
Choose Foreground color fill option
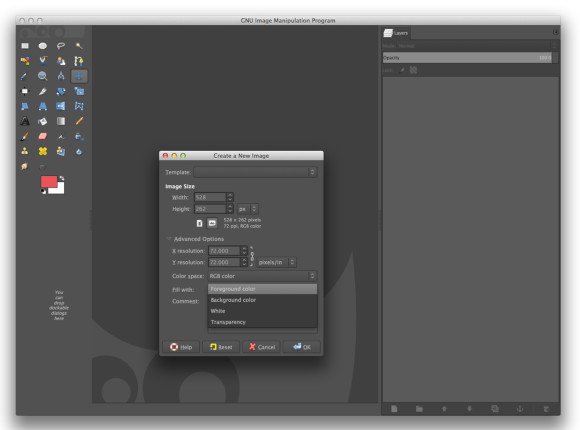(262, 289)
